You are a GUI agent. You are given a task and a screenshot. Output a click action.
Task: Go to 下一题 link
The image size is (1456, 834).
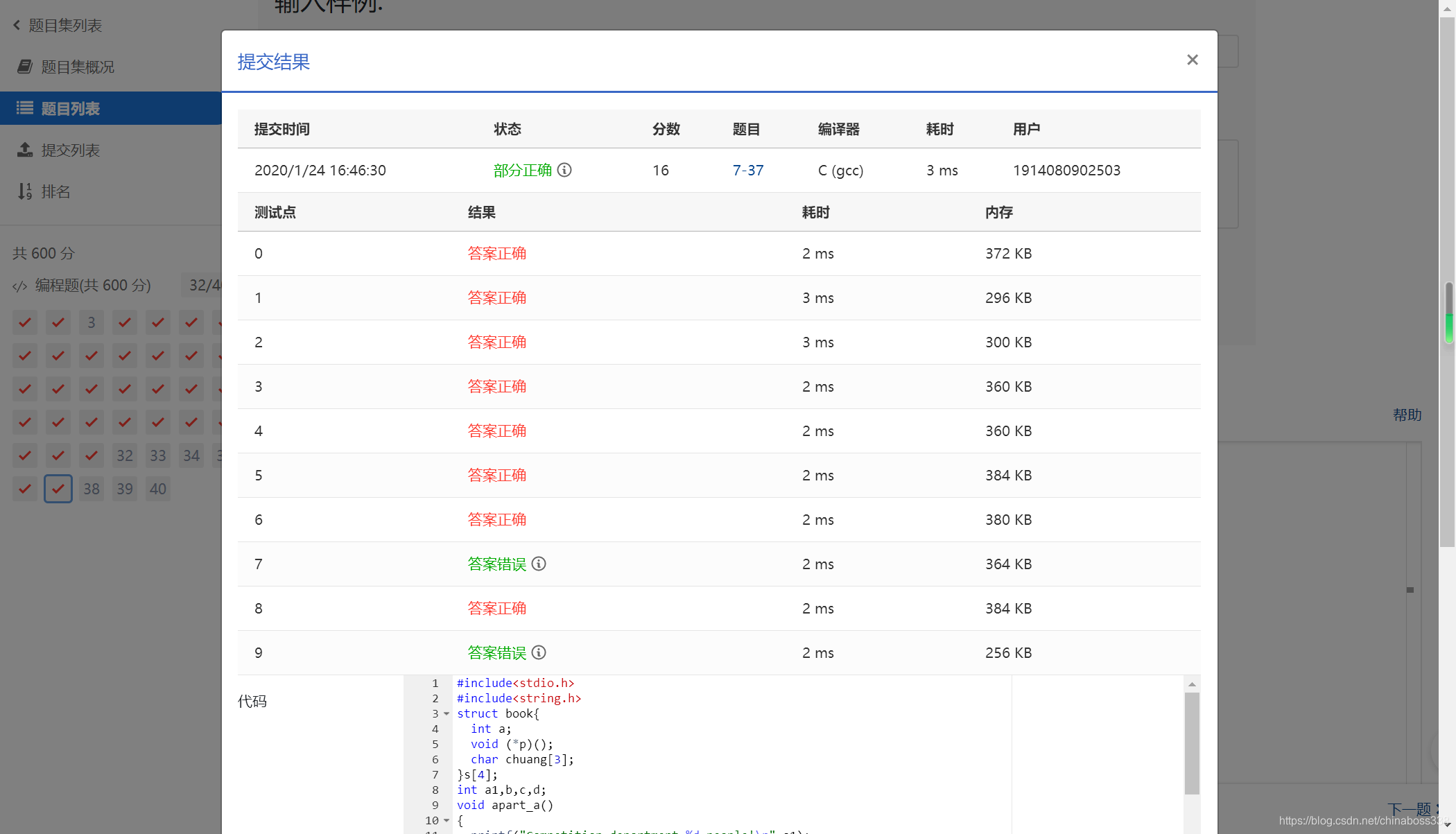tap(1410, 809)
